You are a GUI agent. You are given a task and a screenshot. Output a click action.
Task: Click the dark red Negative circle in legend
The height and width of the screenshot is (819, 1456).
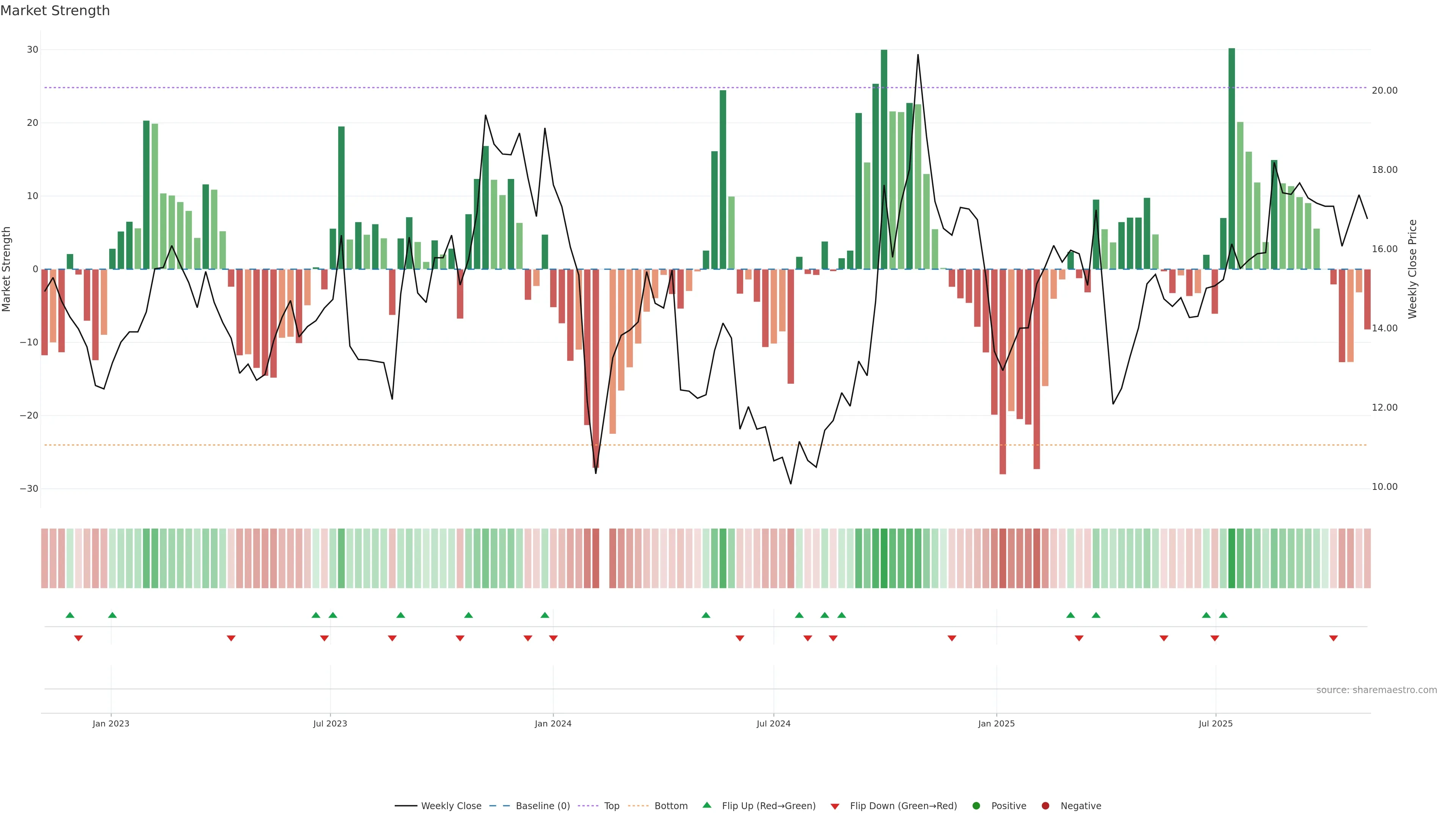click(x=1045, y=806)
